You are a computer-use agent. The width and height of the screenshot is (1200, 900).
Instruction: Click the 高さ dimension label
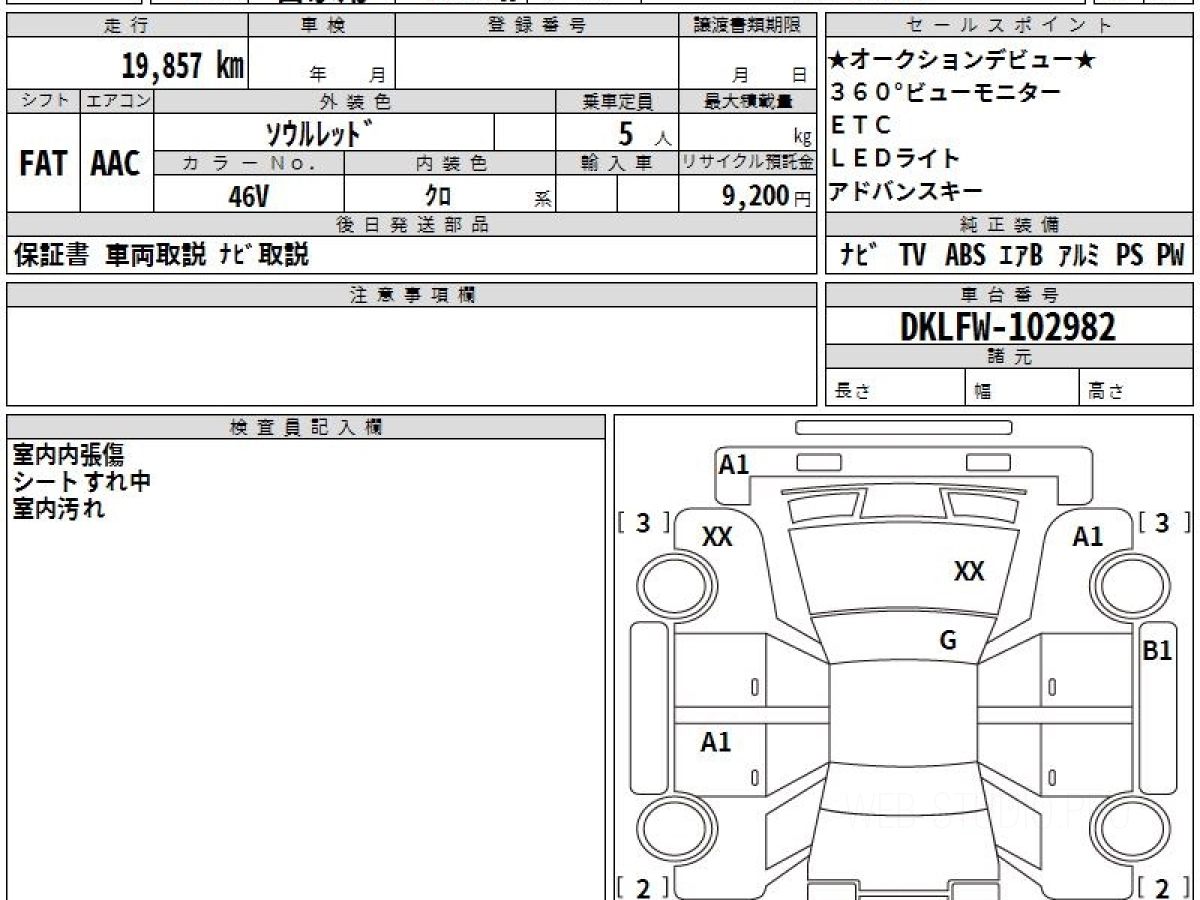click(x=1106, y=391)
